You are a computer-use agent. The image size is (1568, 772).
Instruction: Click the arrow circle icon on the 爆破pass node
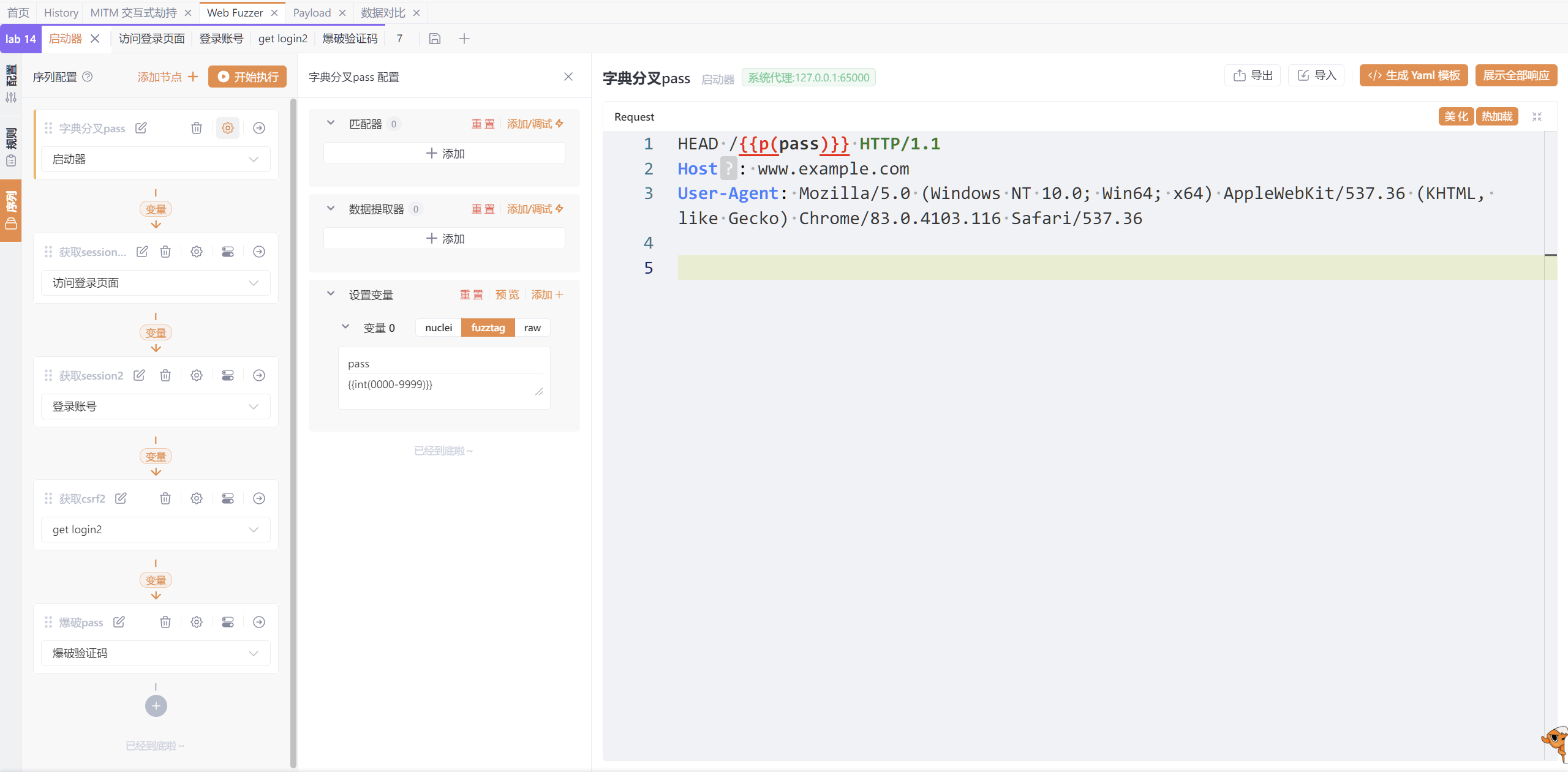coord(259,622)
